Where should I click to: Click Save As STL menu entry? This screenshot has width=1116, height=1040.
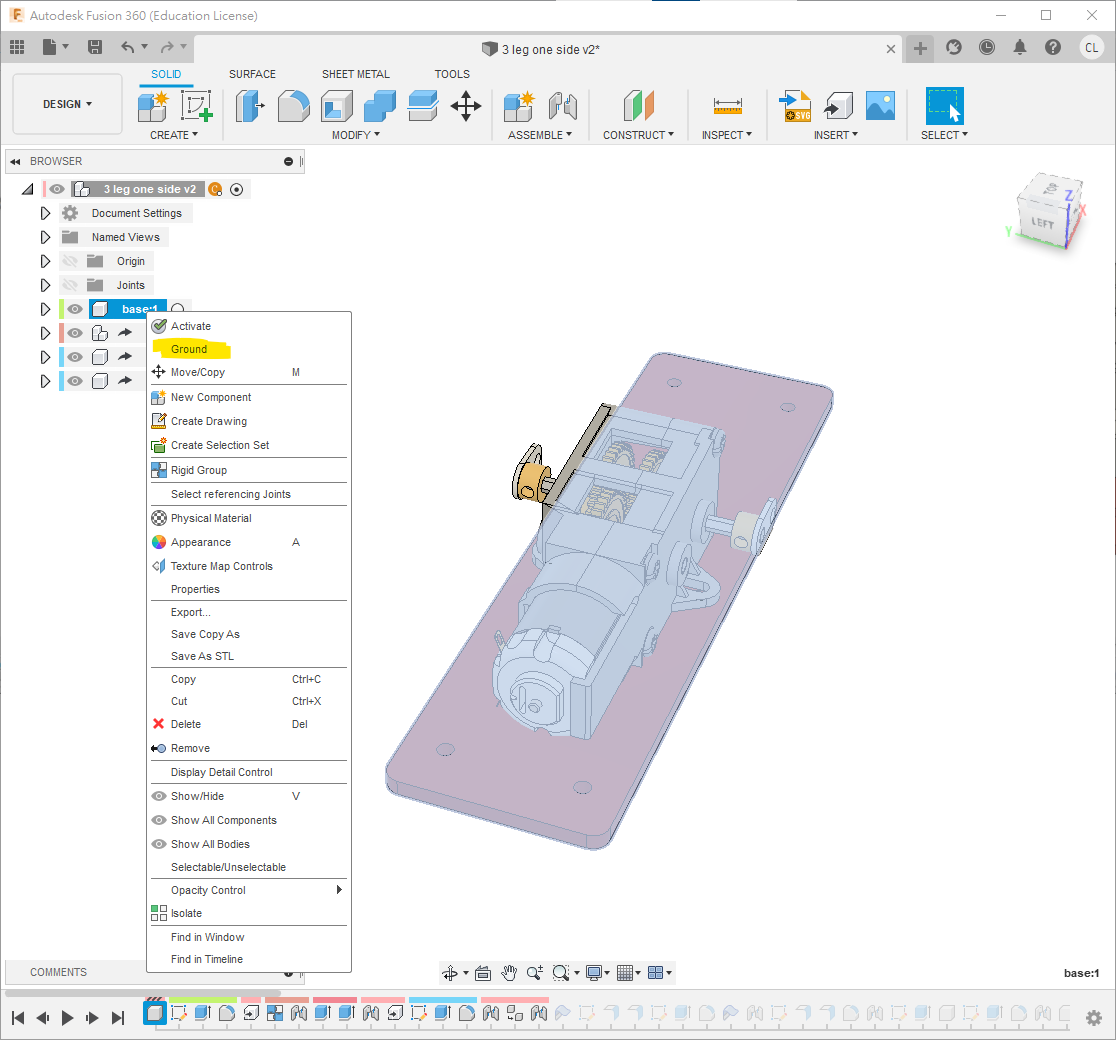pyautogui.click(x=202, y=656)
